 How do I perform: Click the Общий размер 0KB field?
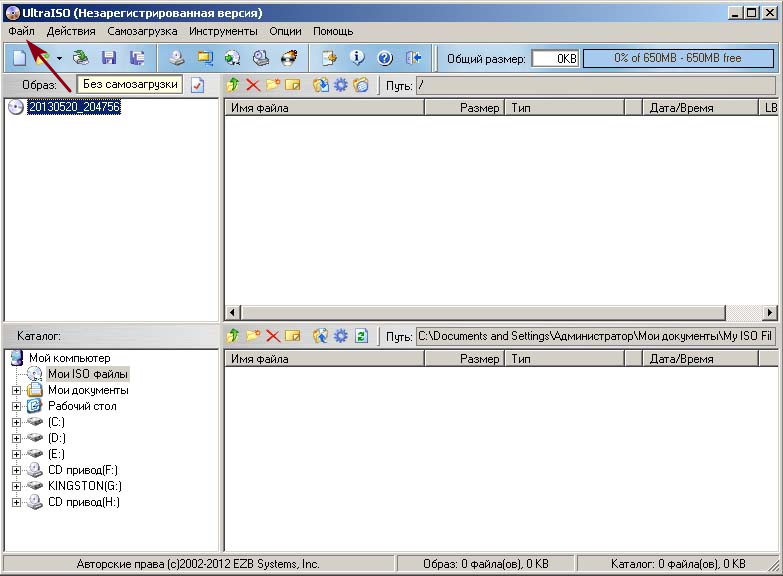click(554, 58)
